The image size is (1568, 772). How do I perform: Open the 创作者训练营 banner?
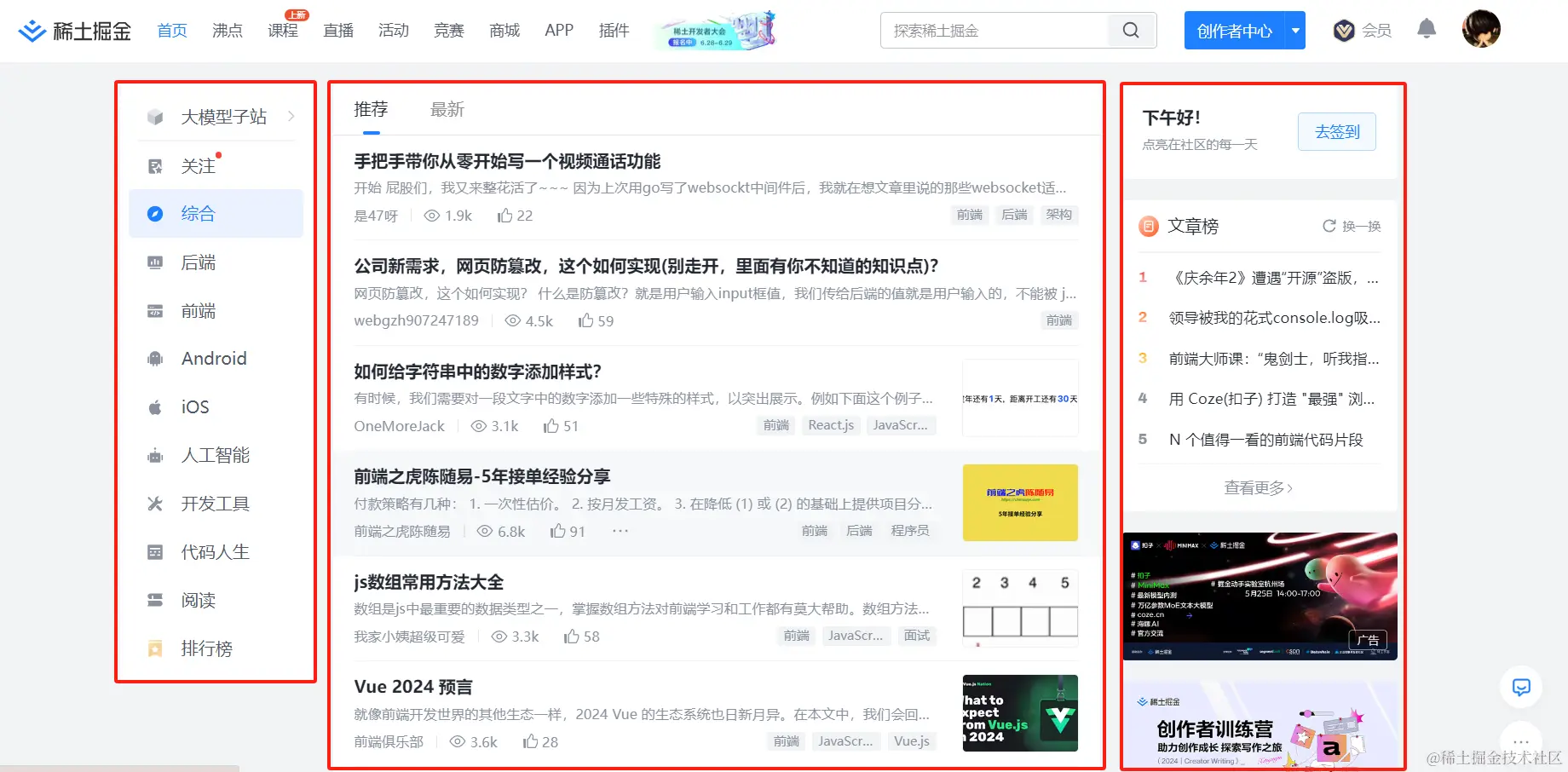[1260, 725]
